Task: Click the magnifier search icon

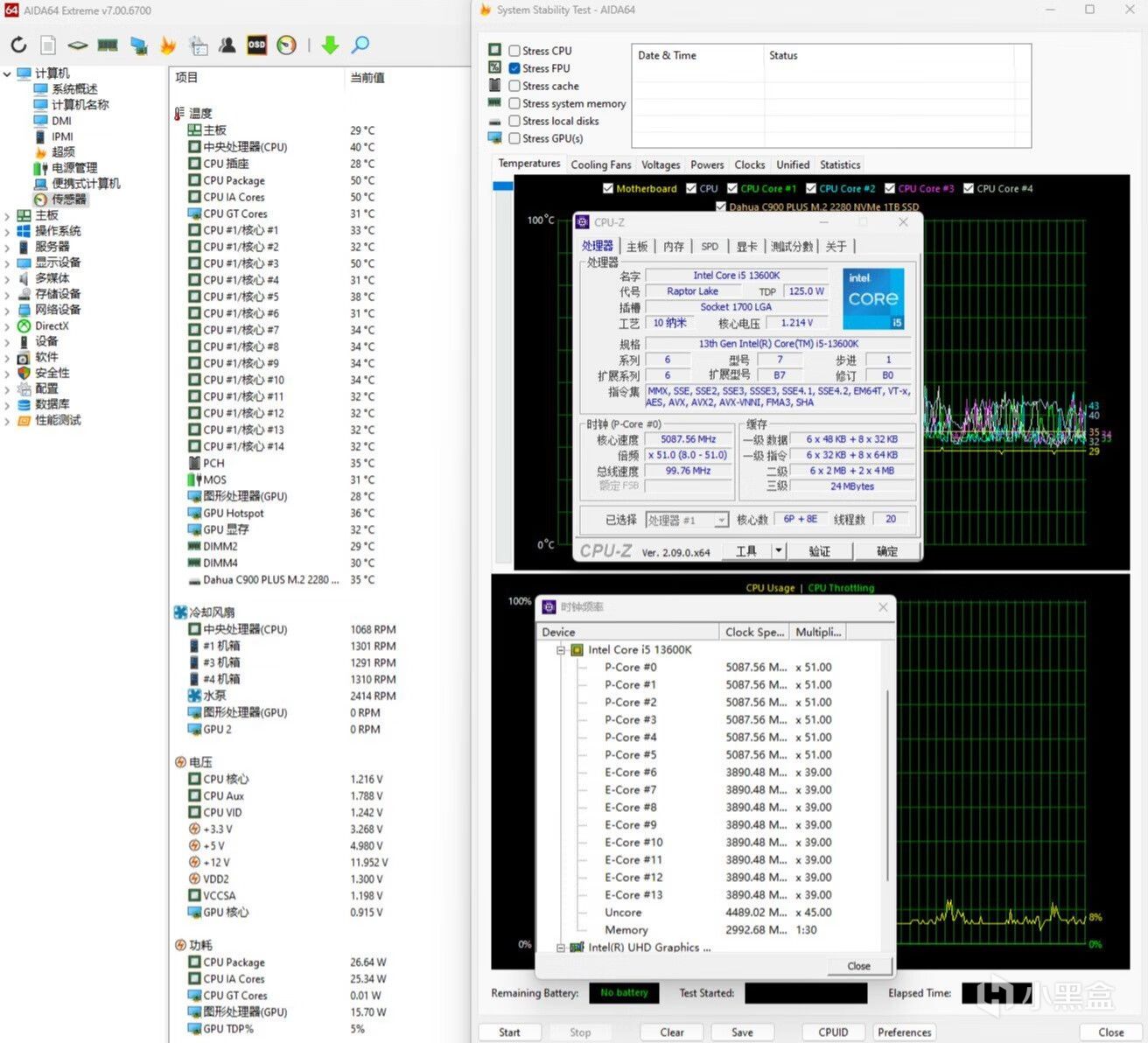Action: 360,45
